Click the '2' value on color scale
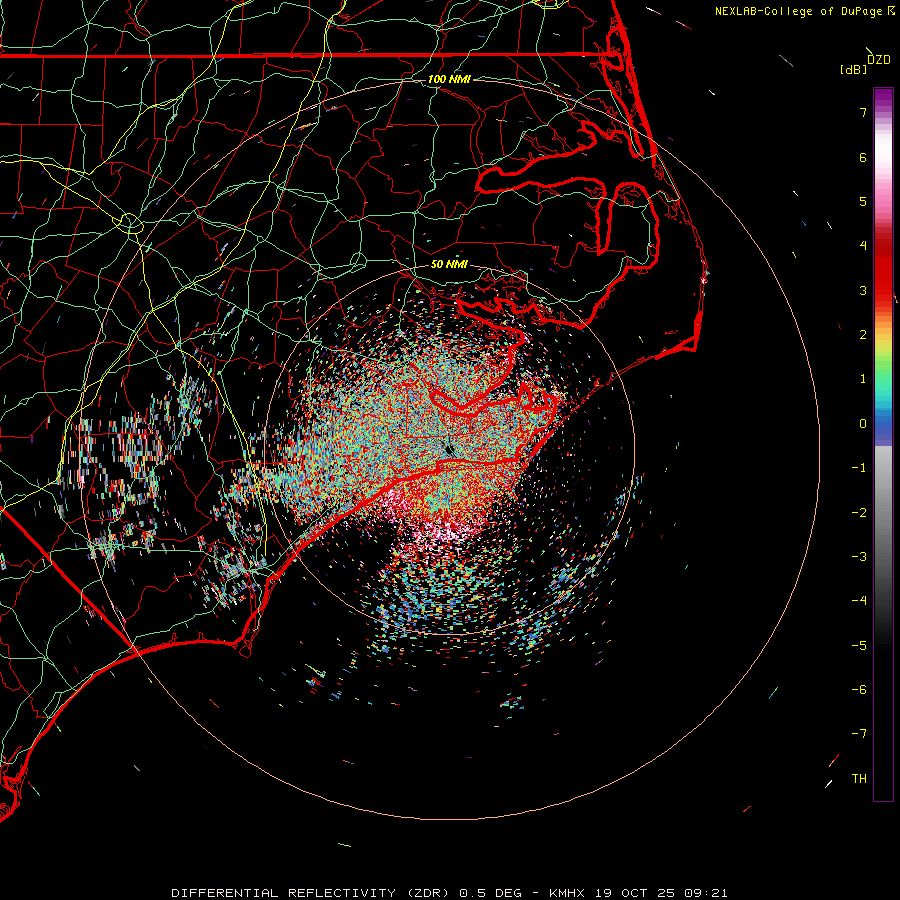 pos(863,335)
